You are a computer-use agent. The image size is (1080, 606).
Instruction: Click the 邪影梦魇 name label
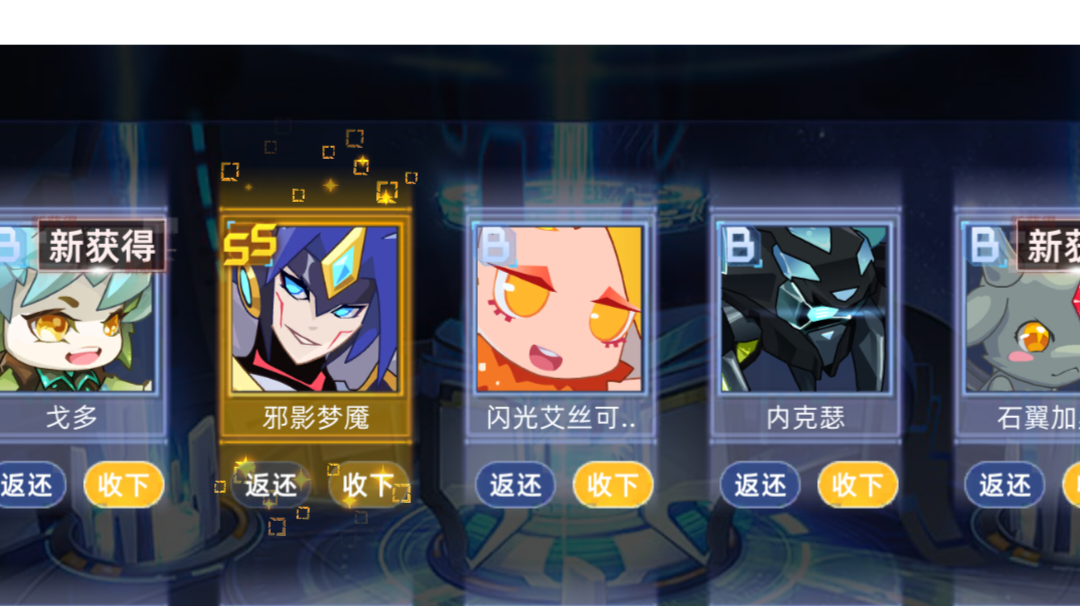pyautogui.click(x=315, y=417)
